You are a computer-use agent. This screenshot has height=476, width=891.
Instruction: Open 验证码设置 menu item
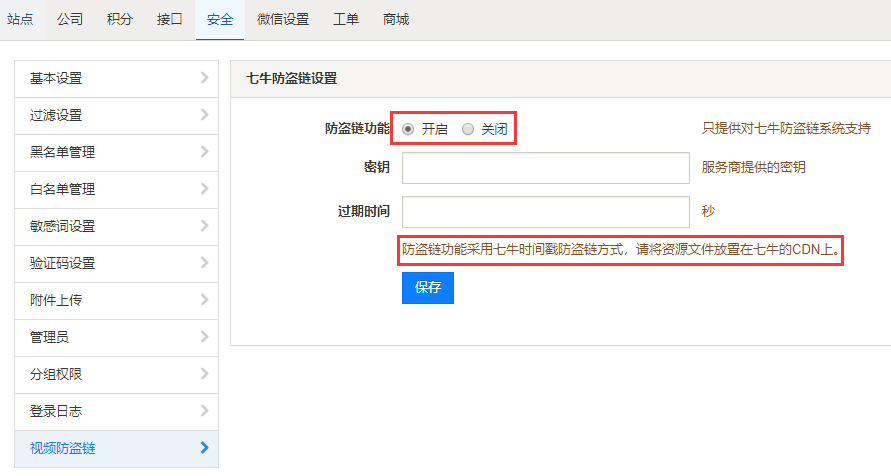pos(116,264)
